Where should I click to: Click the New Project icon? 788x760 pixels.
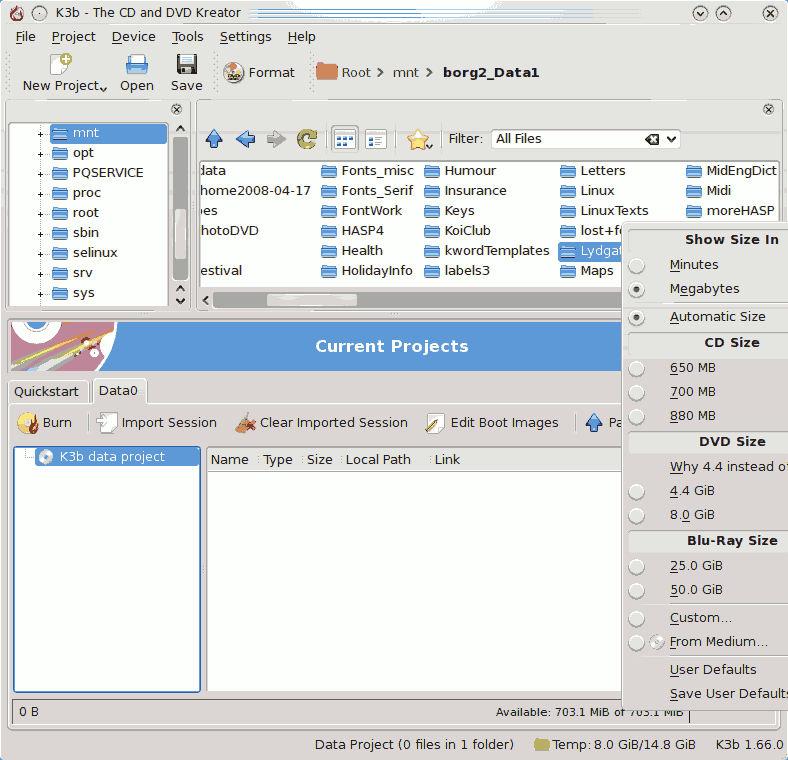[61, 65]
